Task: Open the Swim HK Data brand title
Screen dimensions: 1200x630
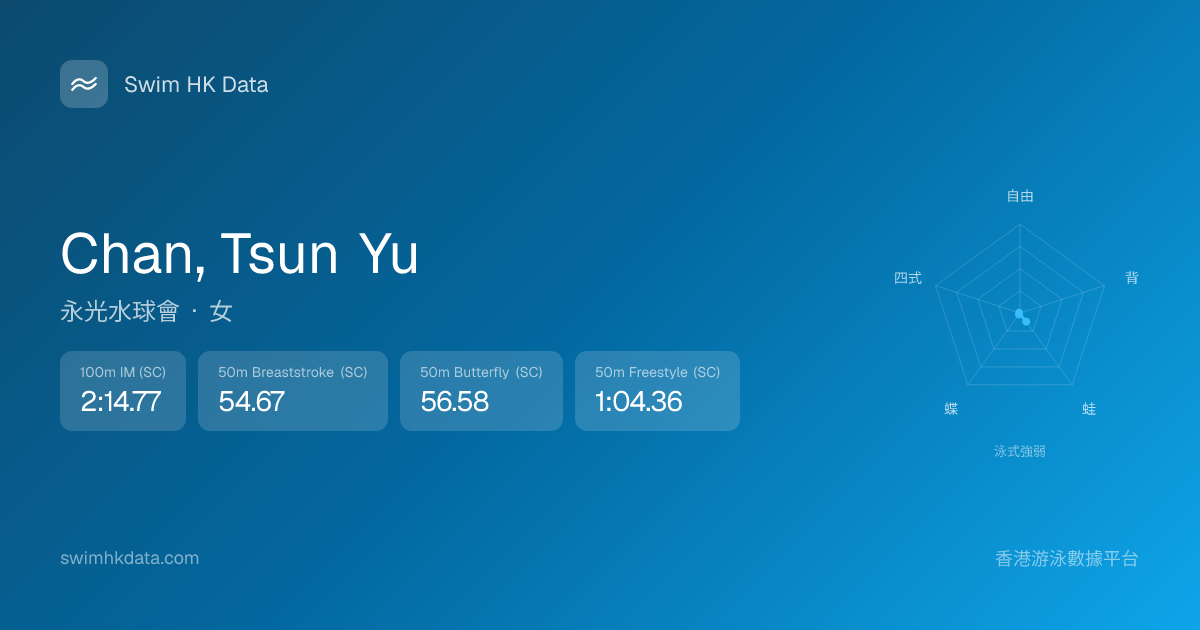Action: (x=196, y=85)
